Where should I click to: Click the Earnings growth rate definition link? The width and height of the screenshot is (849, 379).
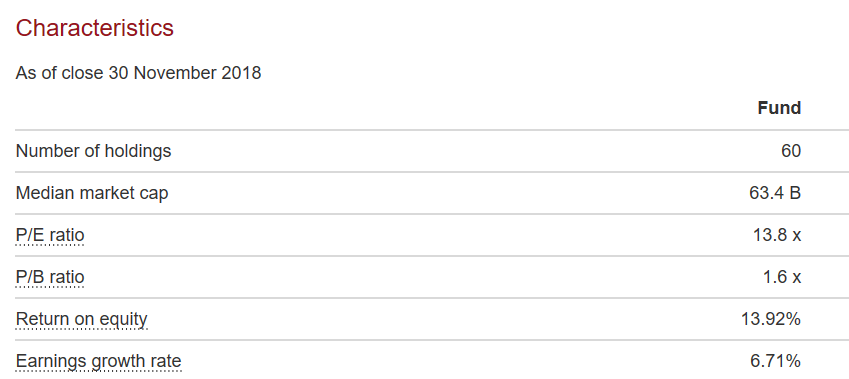(x=99, y=361)
